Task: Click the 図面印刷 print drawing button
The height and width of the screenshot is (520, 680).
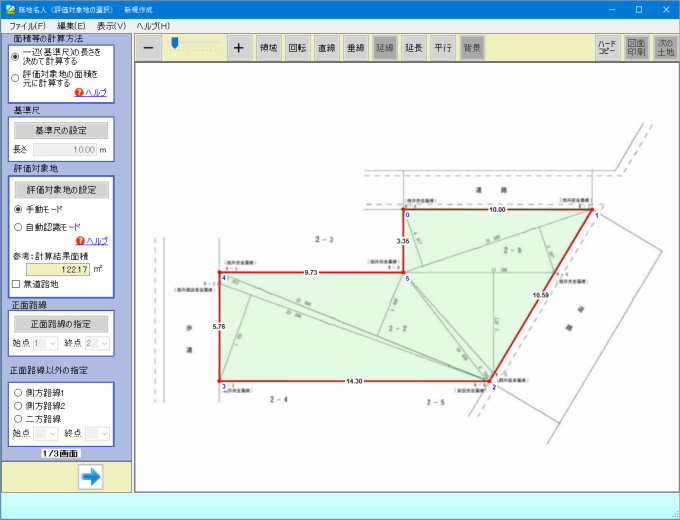Action: [x=636, y=47]
